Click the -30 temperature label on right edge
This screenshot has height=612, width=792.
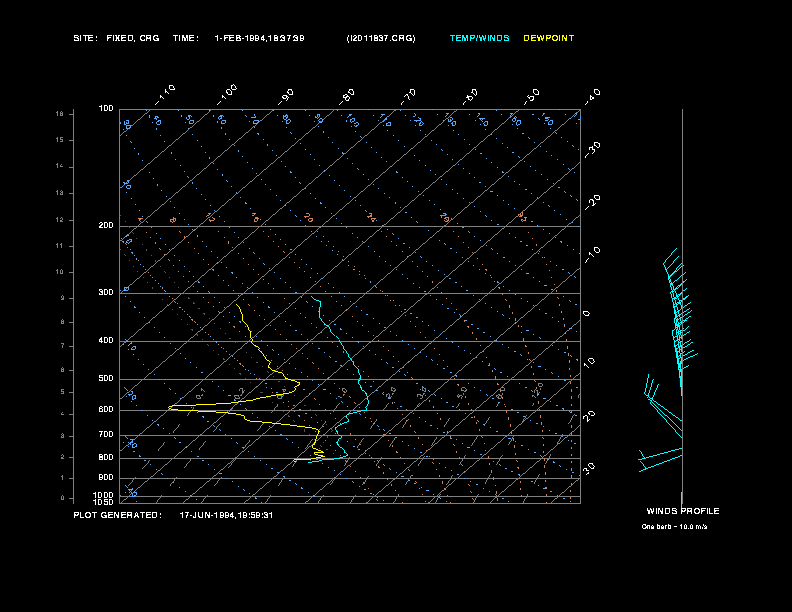pyautogui.click(x=592, y=150)
